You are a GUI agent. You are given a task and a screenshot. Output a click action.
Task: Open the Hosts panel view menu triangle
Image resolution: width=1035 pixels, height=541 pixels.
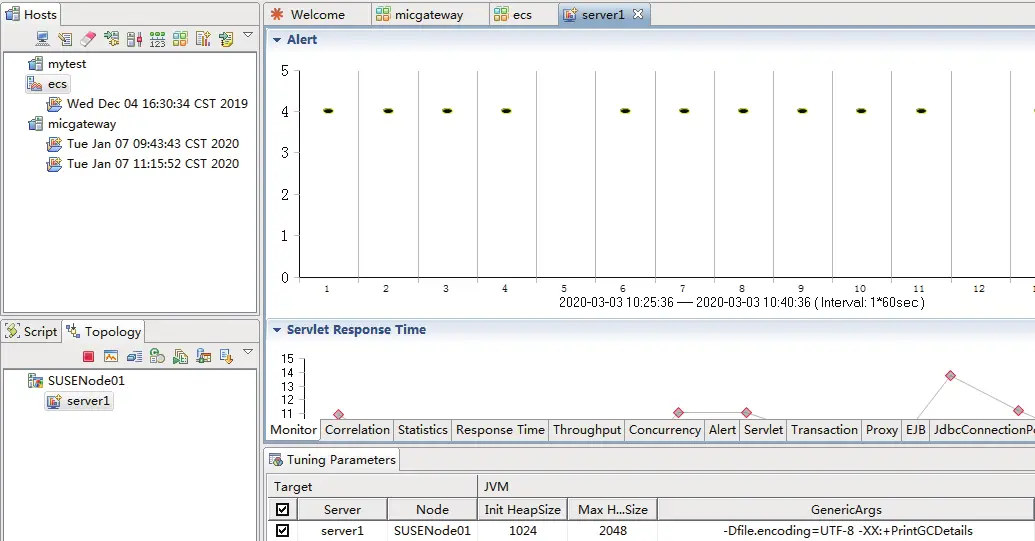pos(248,35)
